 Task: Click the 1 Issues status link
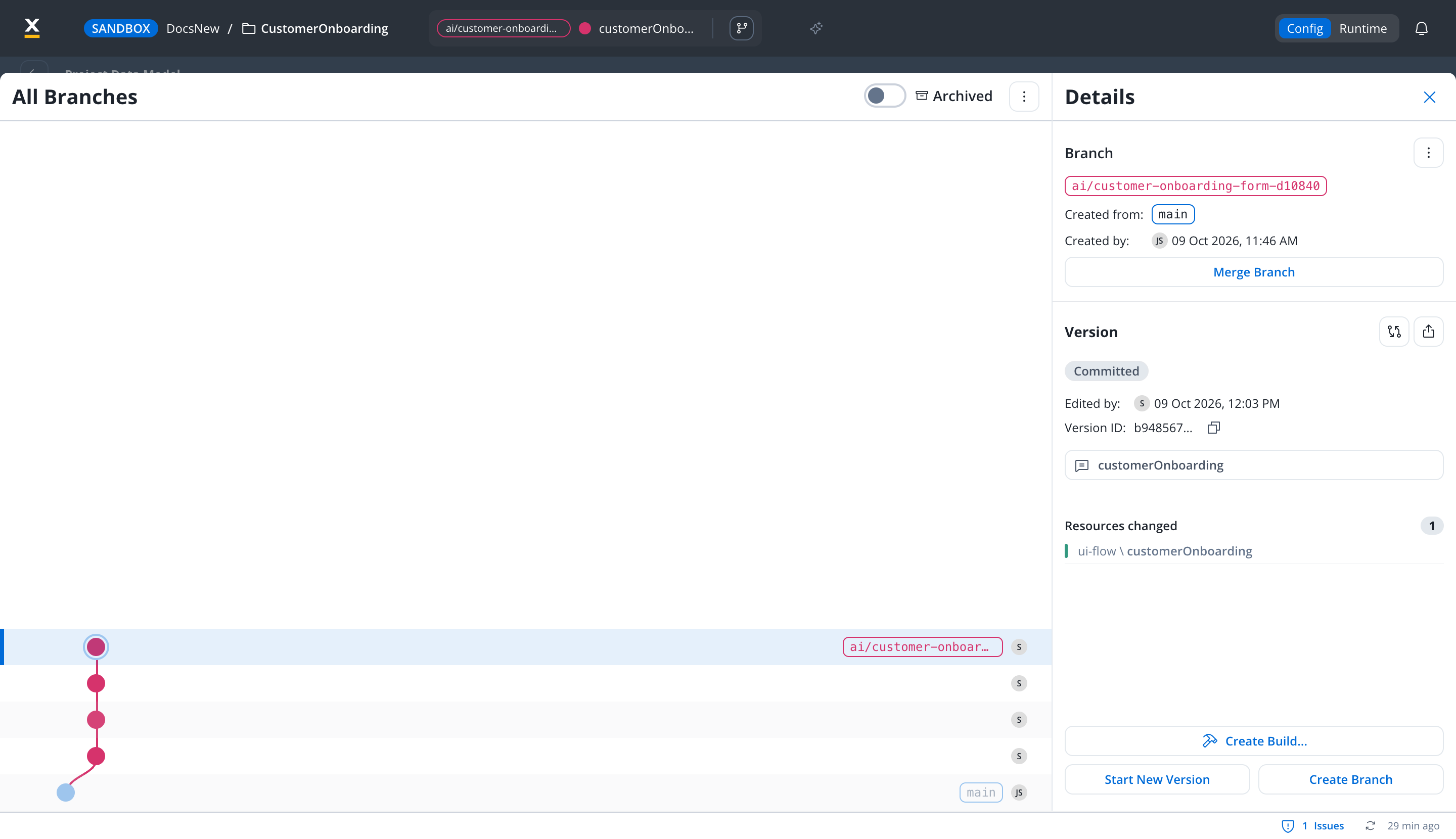coord(1323,826)
